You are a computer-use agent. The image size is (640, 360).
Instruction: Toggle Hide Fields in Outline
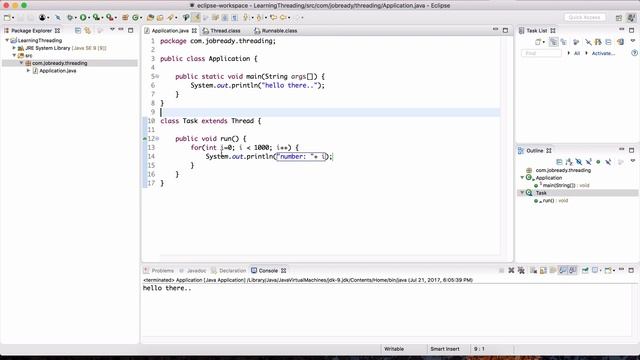tap(579, 162)
